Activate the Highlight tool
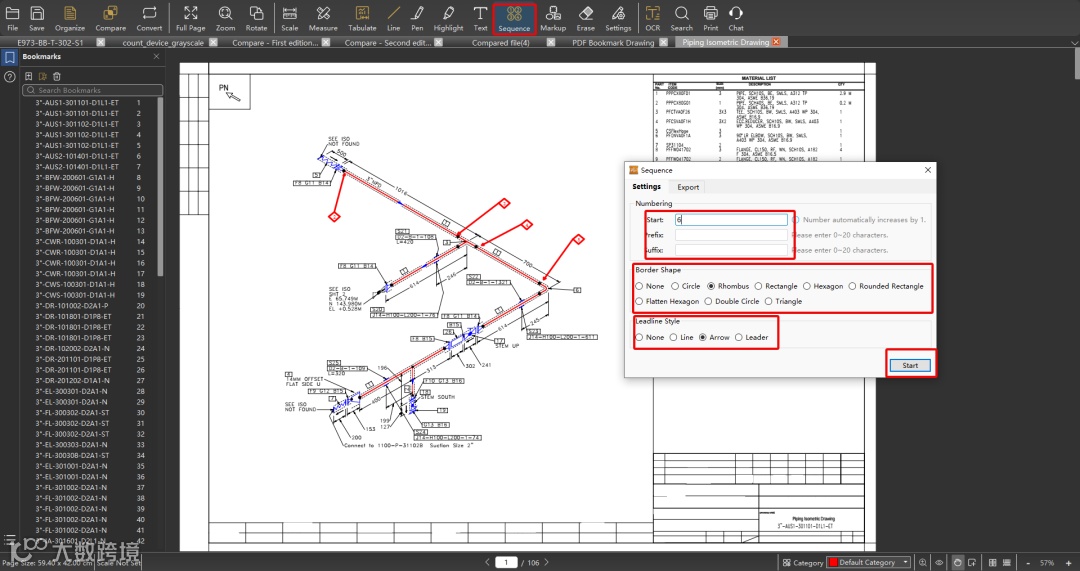This screenshot has width=1080, height=571. pyautogui.click(x=448, y=19)
